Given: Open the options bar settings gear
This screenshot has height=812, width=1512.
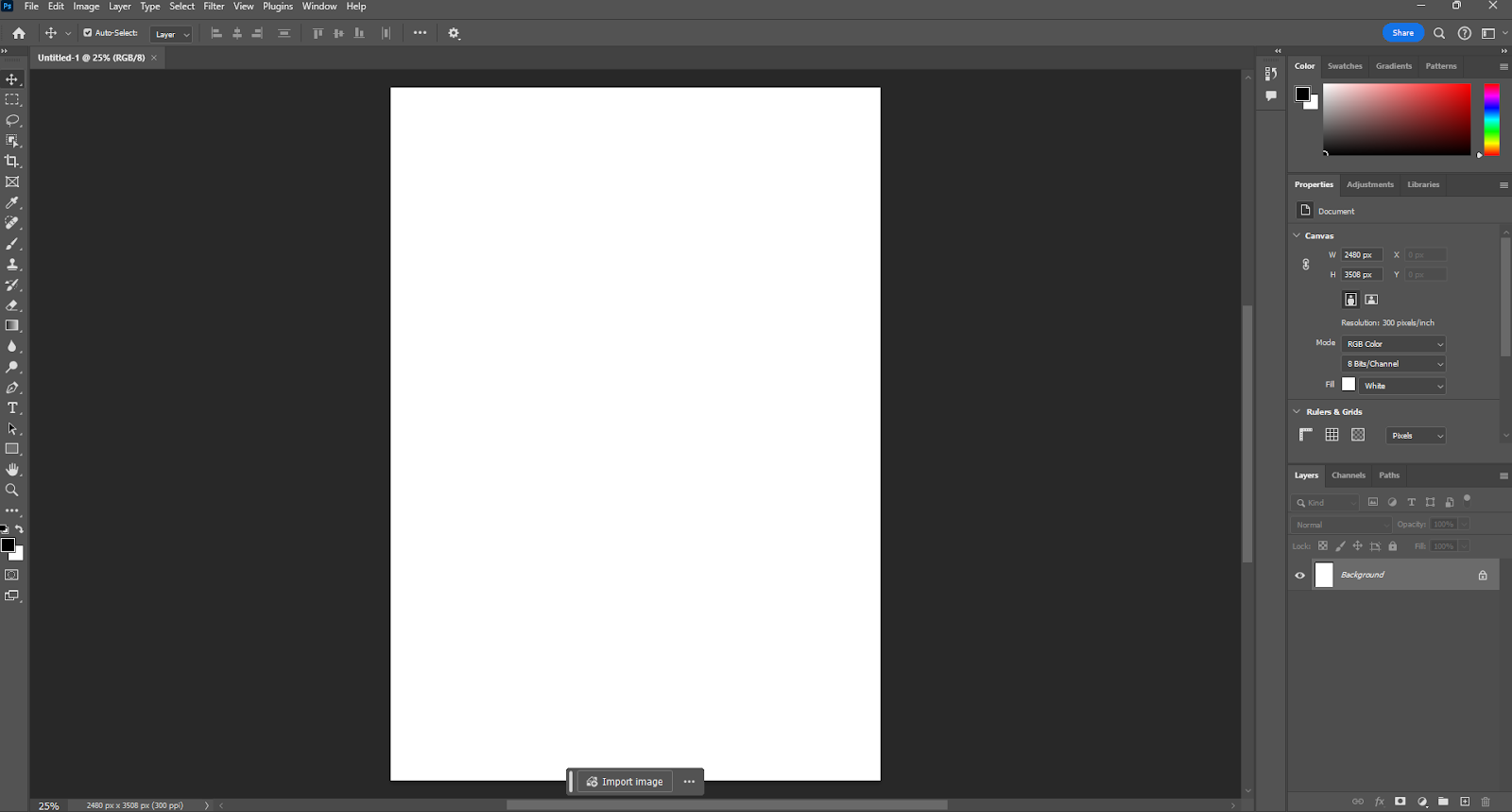Looking at the screenshot, I should [455, 33].
